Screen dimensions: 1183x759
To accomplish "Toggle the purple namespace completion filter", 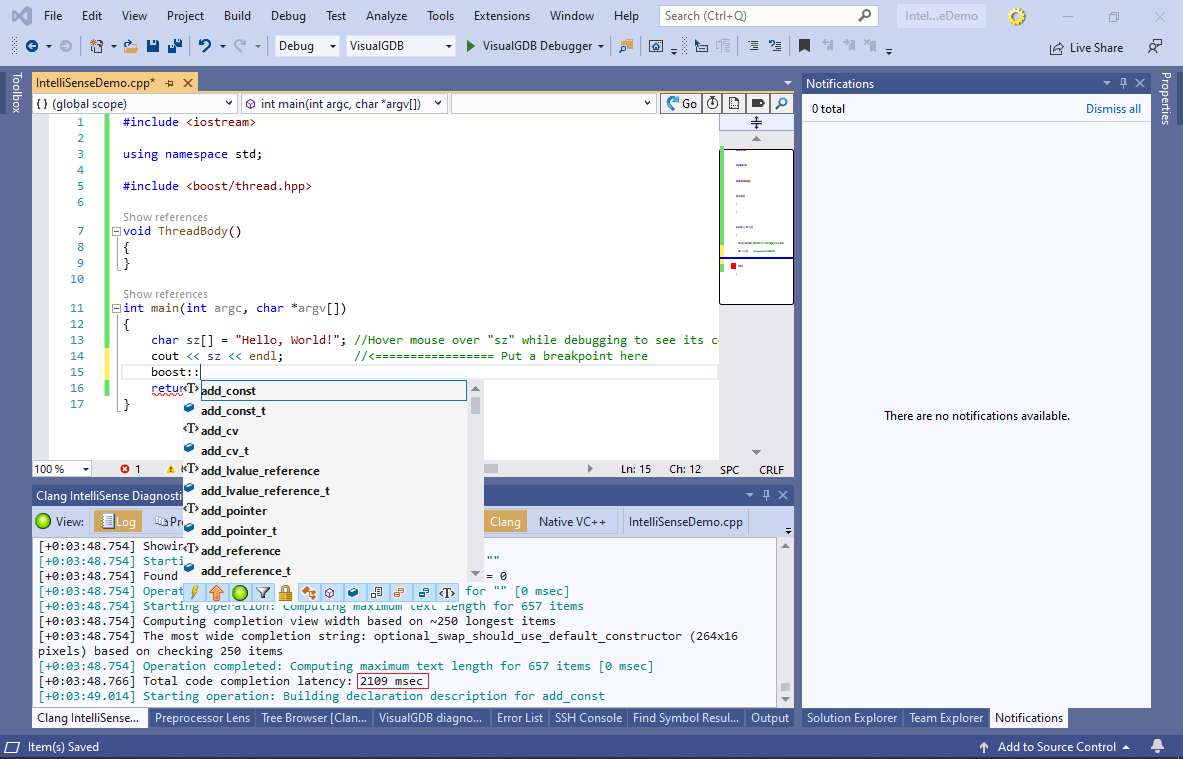I will click(330, 592).
